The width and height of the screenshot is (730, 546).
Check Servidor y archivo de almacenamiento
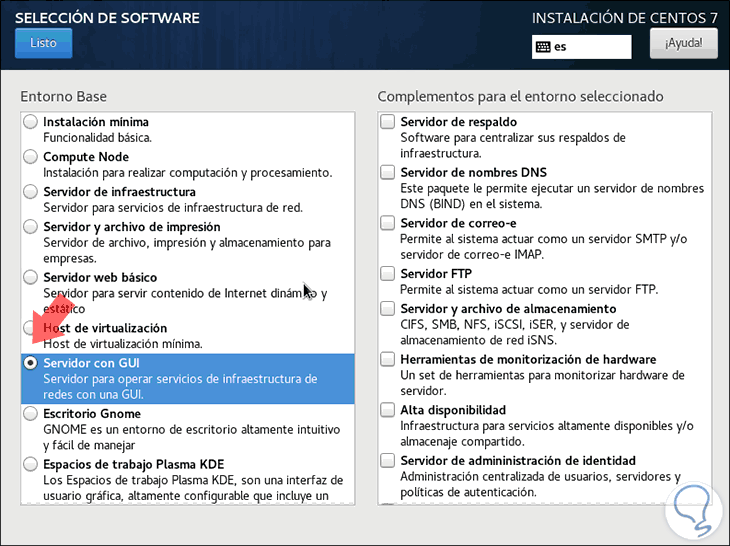[387, 309]
